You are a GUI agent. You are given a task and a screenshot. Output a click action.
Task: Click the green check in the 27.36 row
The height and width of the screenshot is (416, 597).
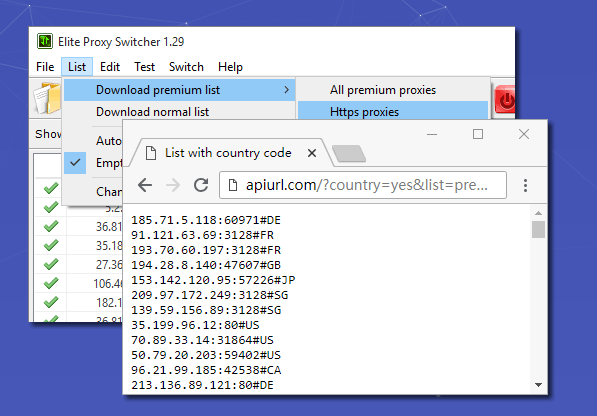pos(51,264)
